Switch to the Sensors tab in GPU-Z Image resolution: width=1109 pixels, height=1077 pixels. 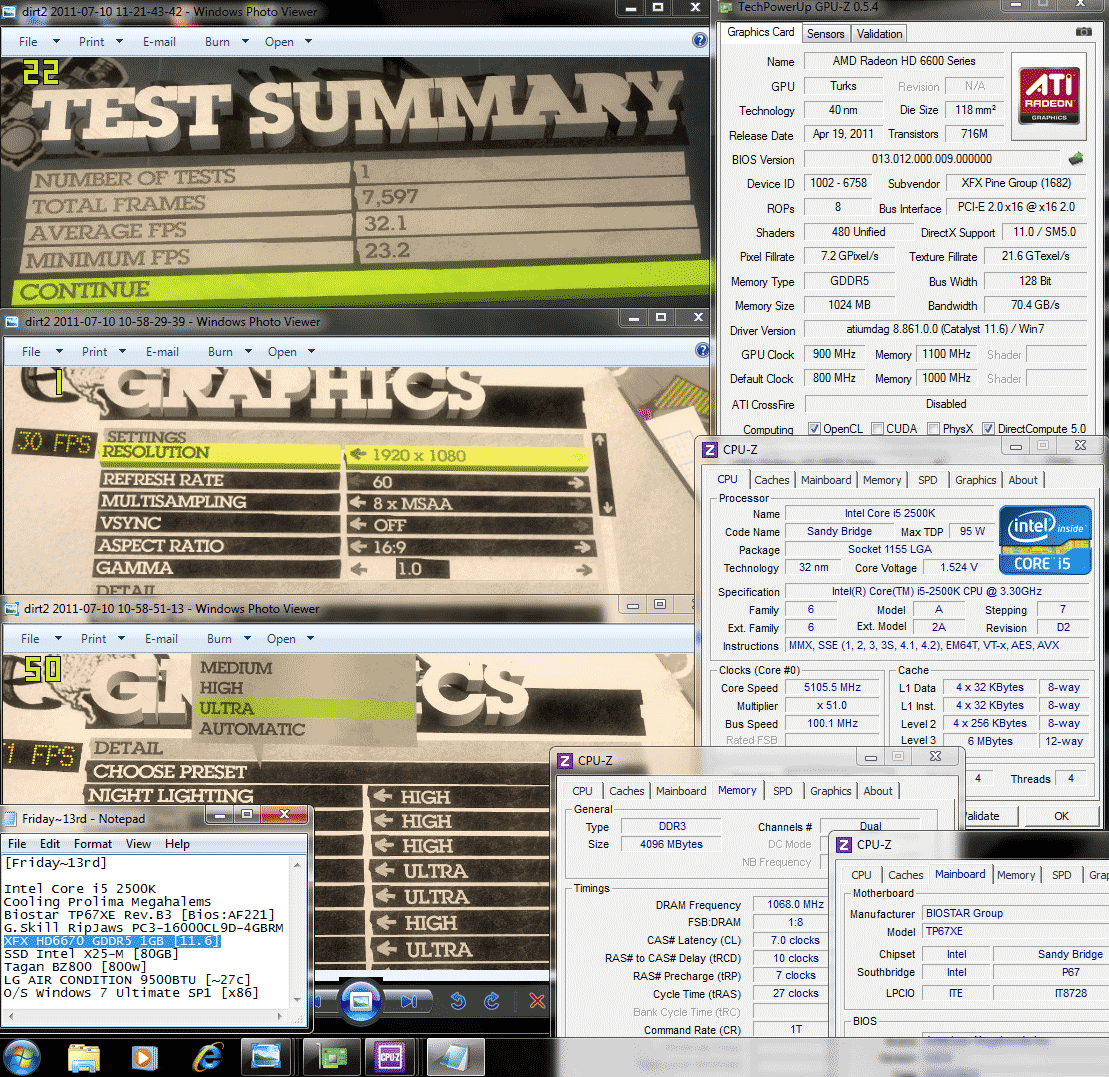click(x=825, y=33)
